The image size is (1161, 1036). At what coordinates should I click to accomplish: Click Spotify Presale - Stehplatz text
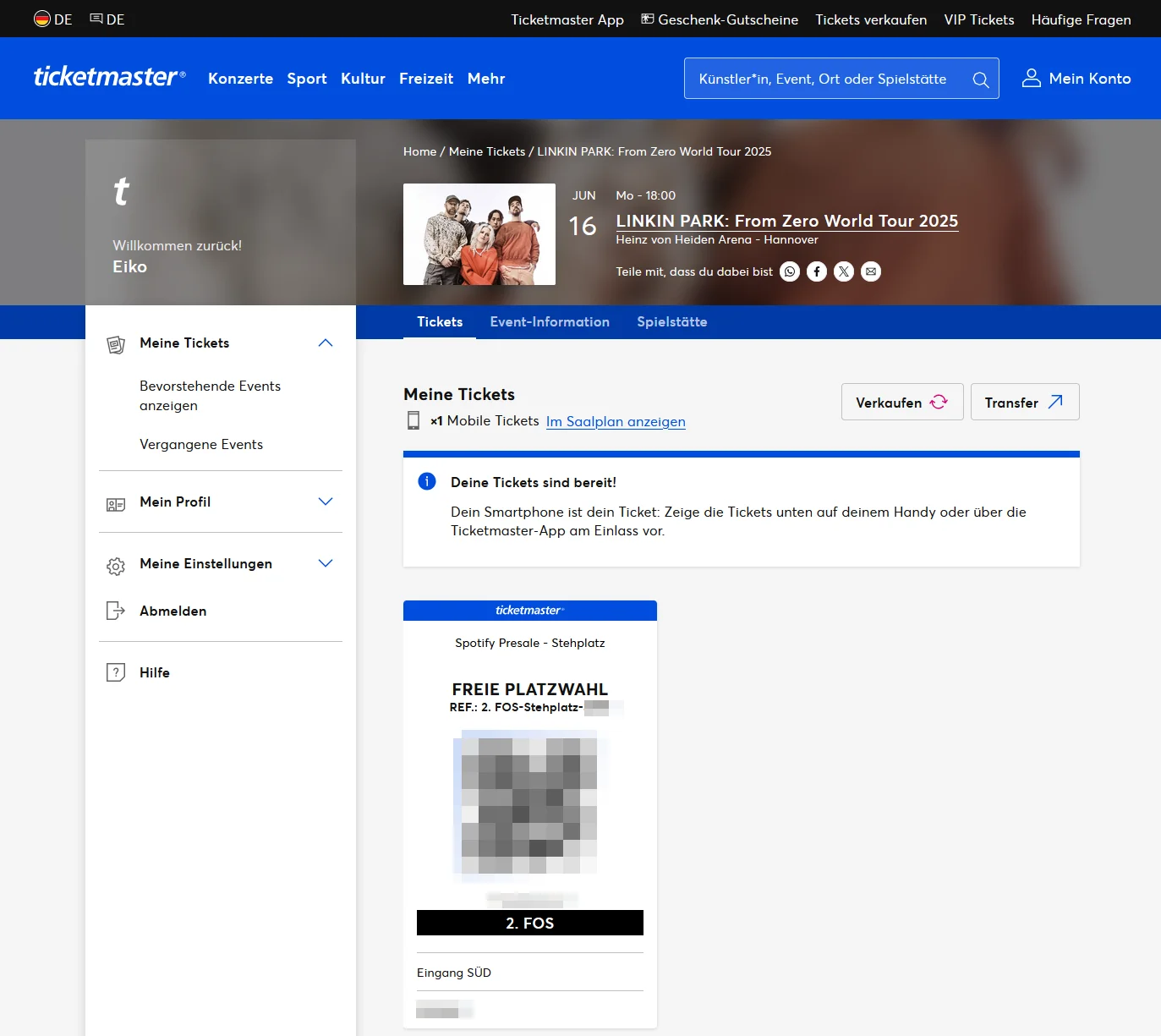coord(530,643)
